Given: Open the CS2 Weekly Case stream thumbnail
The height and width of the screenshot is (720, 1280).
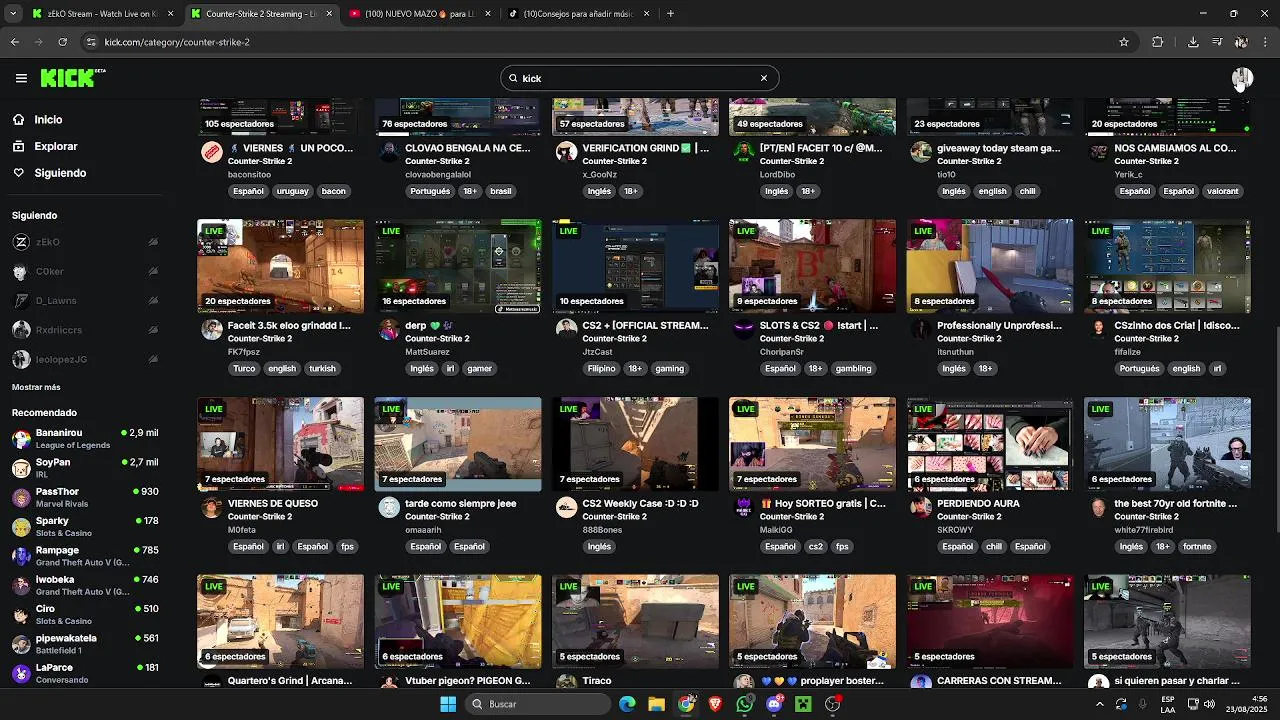Looking at the screenshot, I should tap(635, 444).
